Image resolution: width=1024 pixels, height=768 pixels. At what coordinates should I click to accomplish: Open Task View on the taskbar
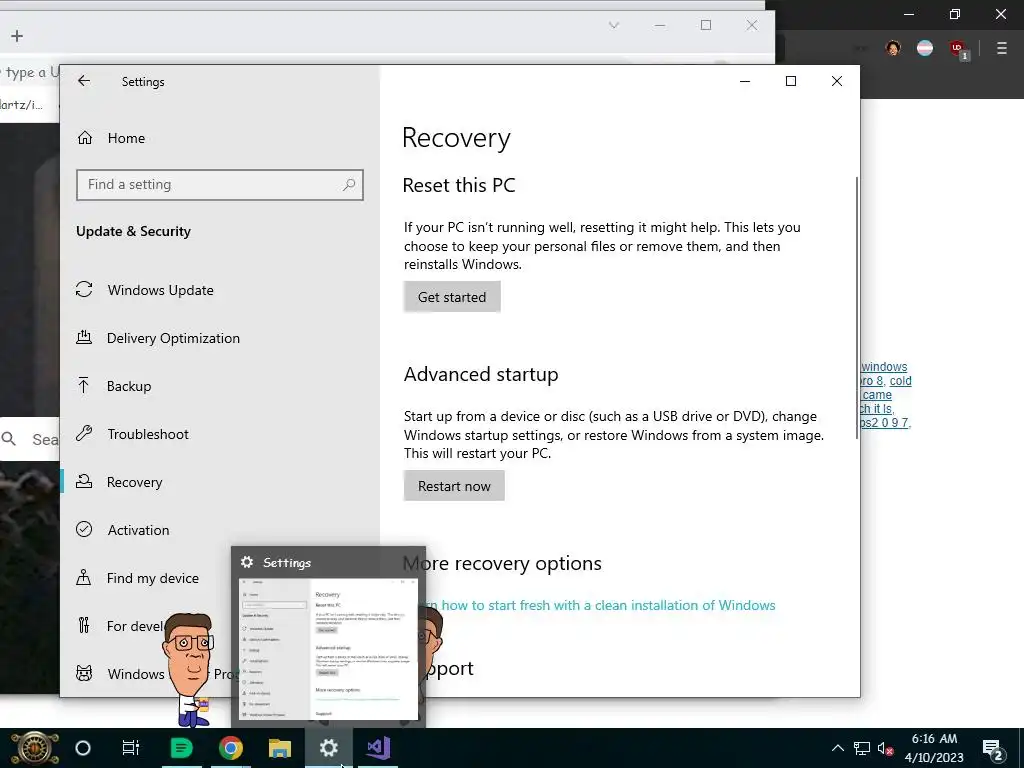click(x=131, y=748)
